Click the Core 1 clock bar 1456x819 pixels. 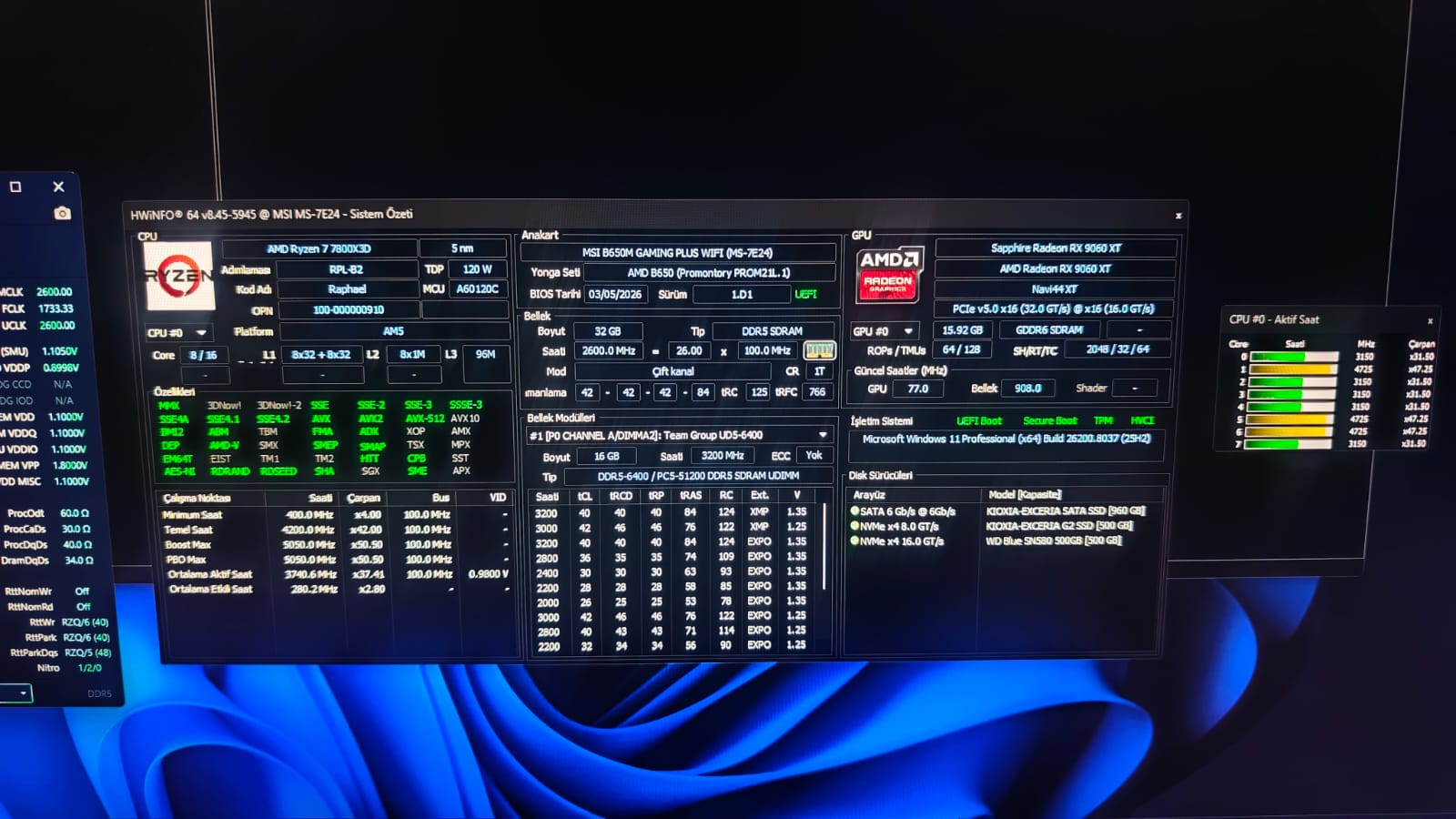click(1293, 369)
